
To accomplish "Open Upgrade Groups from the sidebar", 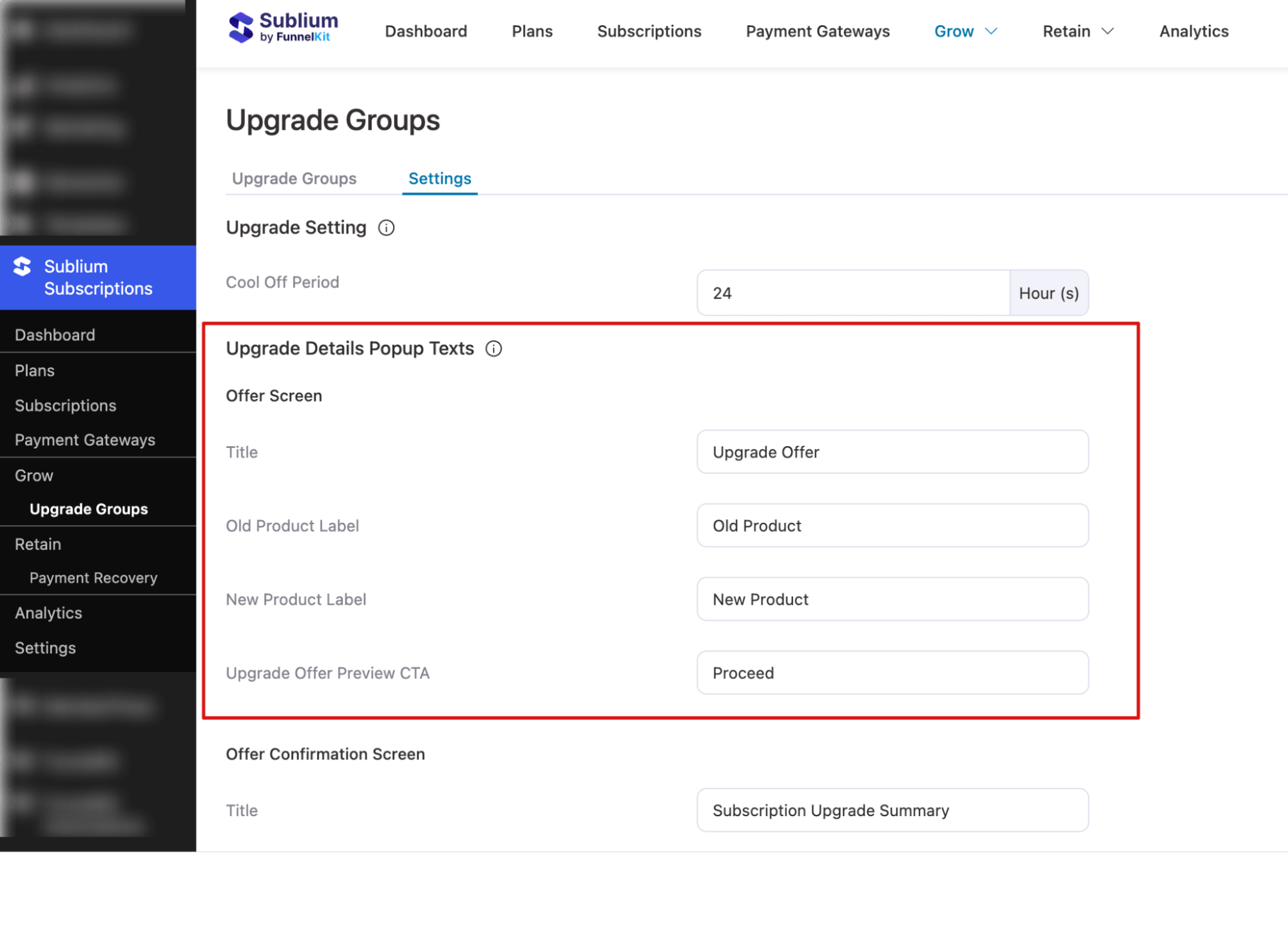I will point(88,509).
